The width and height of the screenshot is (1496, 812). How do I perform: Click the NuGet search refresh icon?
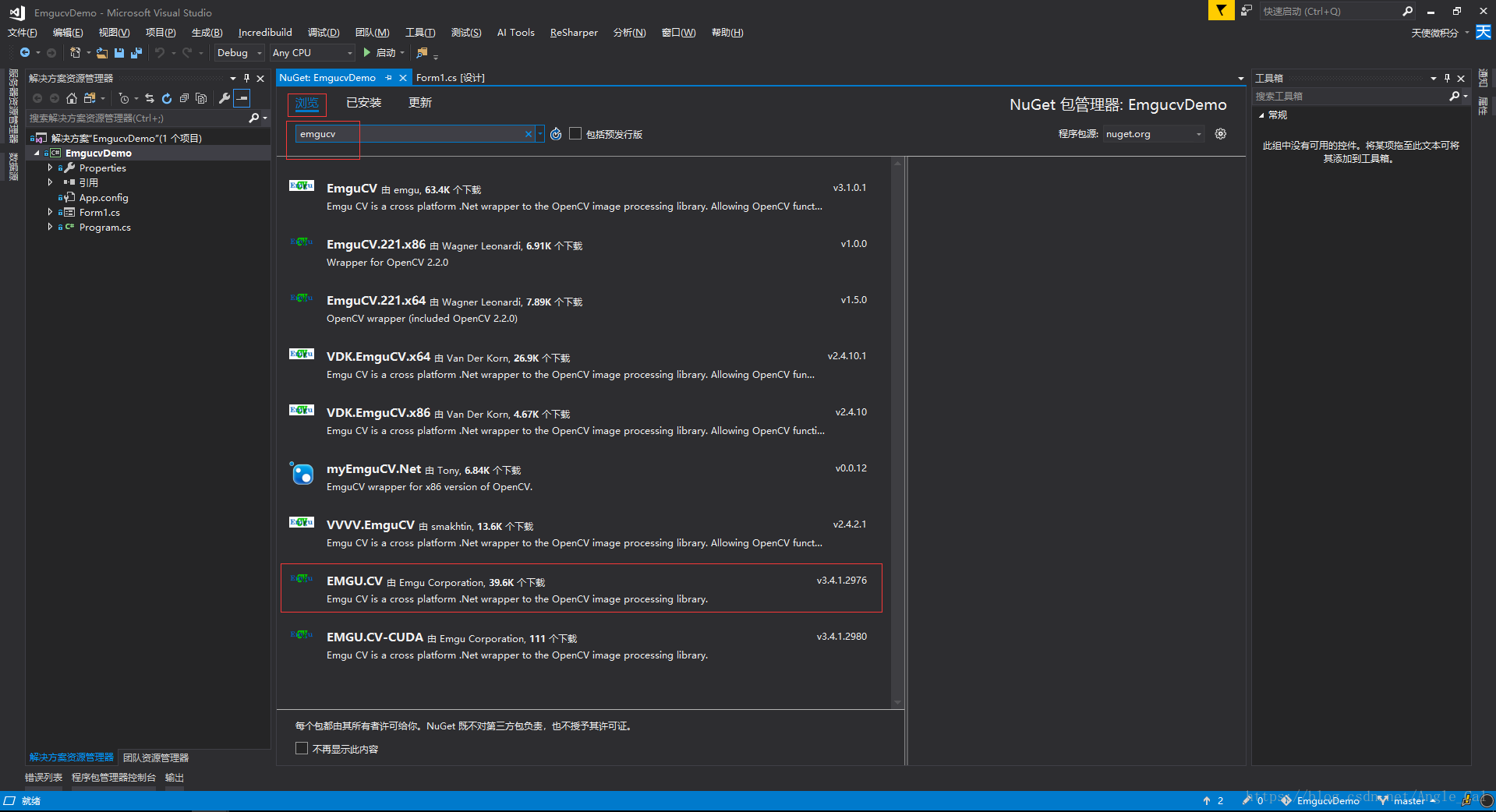tap(556, 134)
